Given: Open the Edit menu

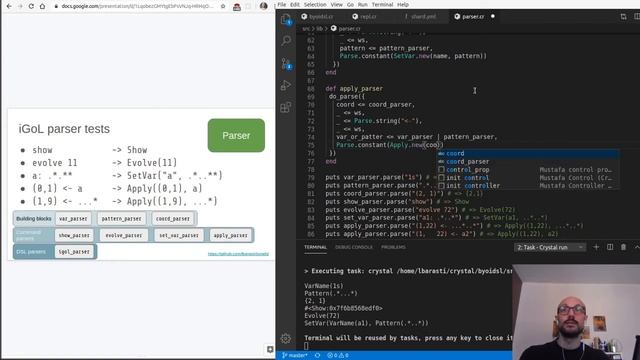Looking at the screenshot, I should point(295,4).
